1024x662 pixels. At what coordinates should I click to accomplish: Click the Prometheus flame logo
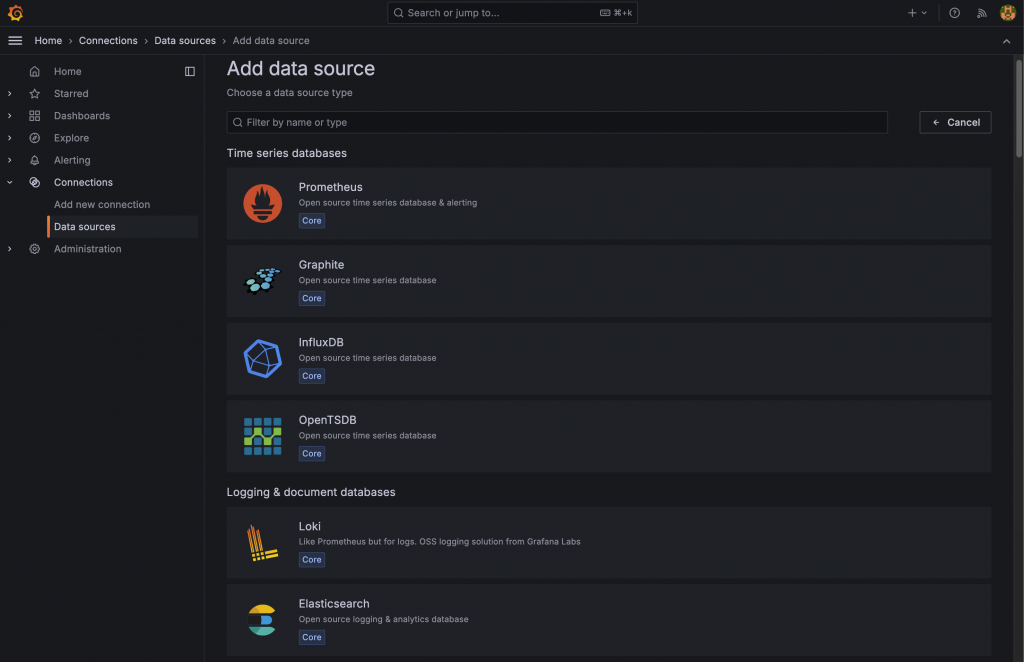(263, 204)
